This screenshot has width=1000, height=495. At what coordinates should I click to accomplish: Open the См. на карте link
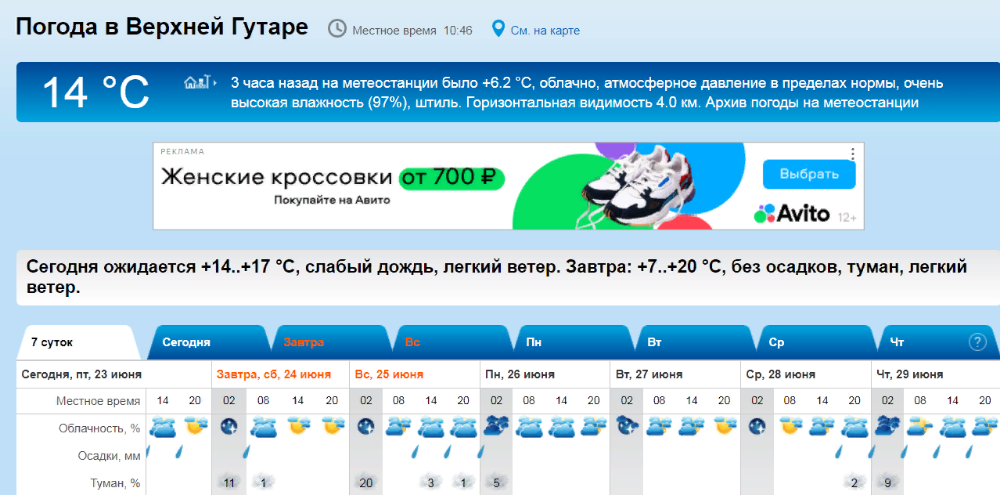tap(544, 30)
